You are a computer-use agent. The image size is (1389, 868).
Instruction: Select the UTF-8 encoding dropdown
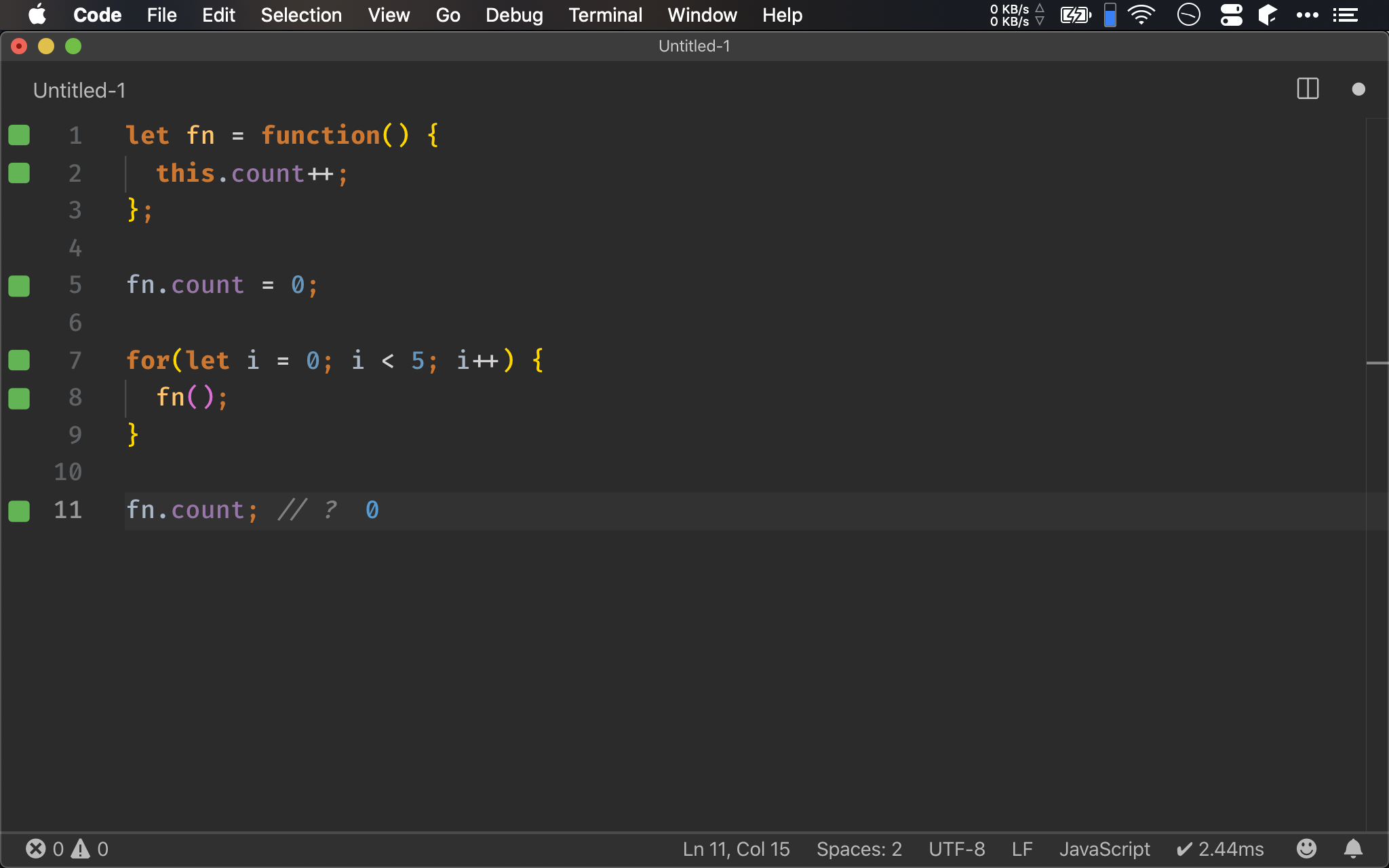click(956, 848)
